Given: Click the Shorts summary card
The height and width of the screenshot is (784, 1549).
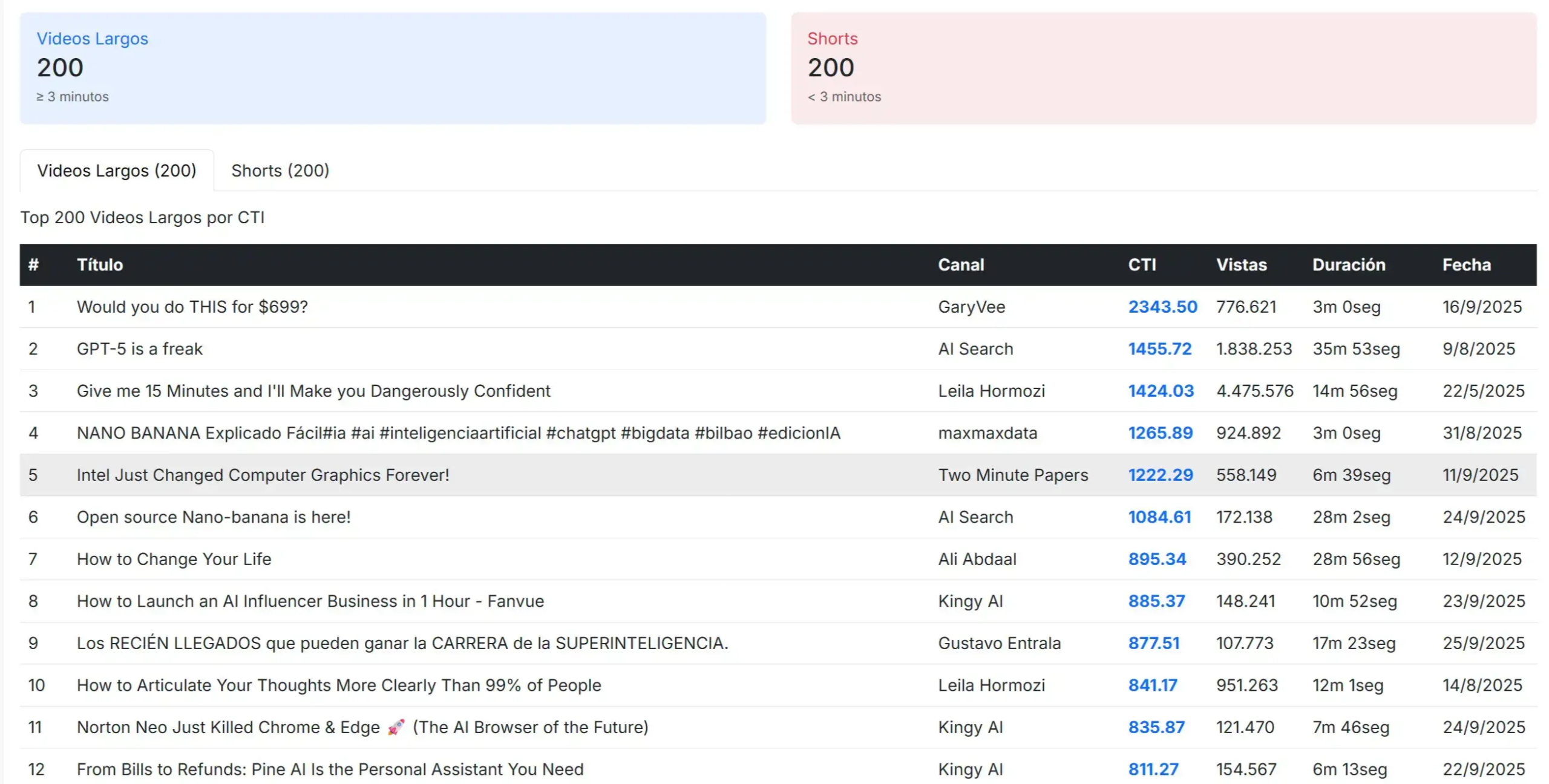Looking at the screenshot, I should tap(1163, 68).
